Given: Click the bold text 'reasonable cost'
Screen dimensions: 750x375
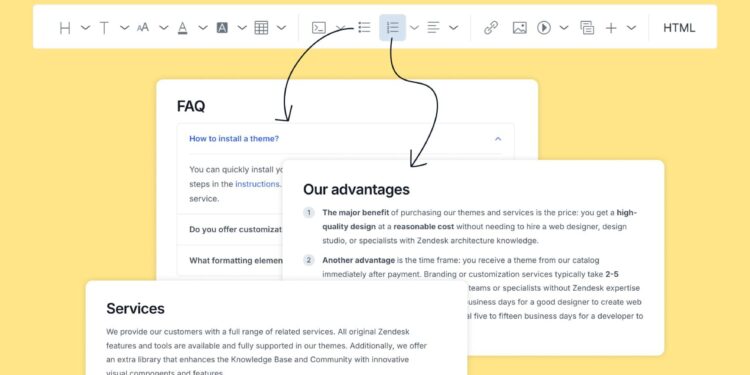Looking at the screenshot, I should tap(424, 226).
